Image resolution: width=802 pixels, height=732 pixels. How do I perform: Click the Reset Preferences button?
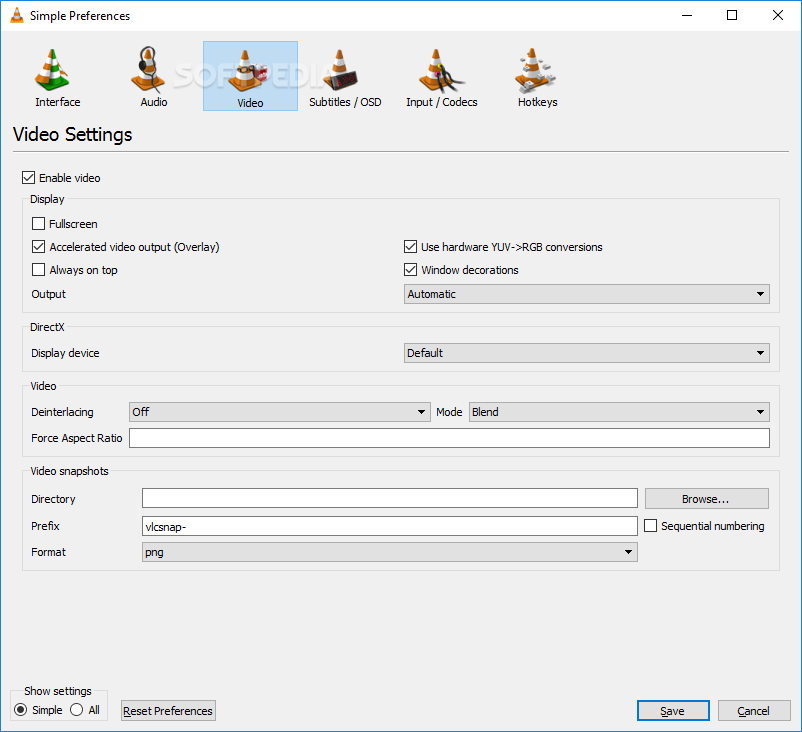(168, 711)
